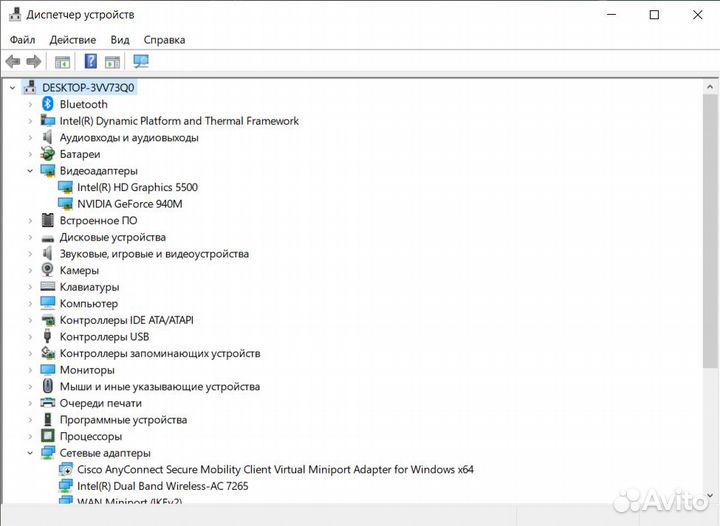Click the NVIDIA GeForce 940M adapter icon

[65, 204]
